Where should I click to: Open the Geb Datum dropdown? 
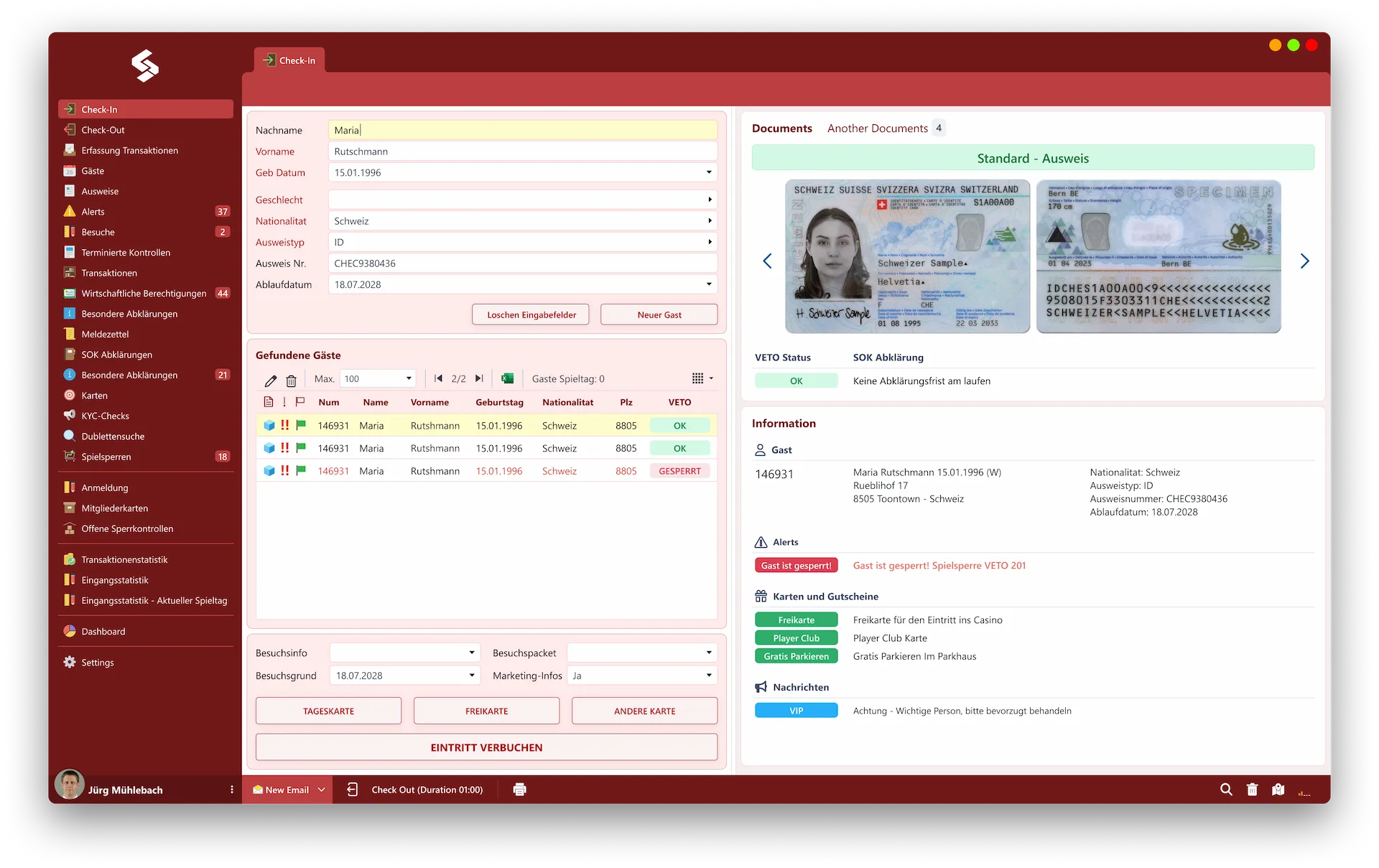(x=708, y=172)
